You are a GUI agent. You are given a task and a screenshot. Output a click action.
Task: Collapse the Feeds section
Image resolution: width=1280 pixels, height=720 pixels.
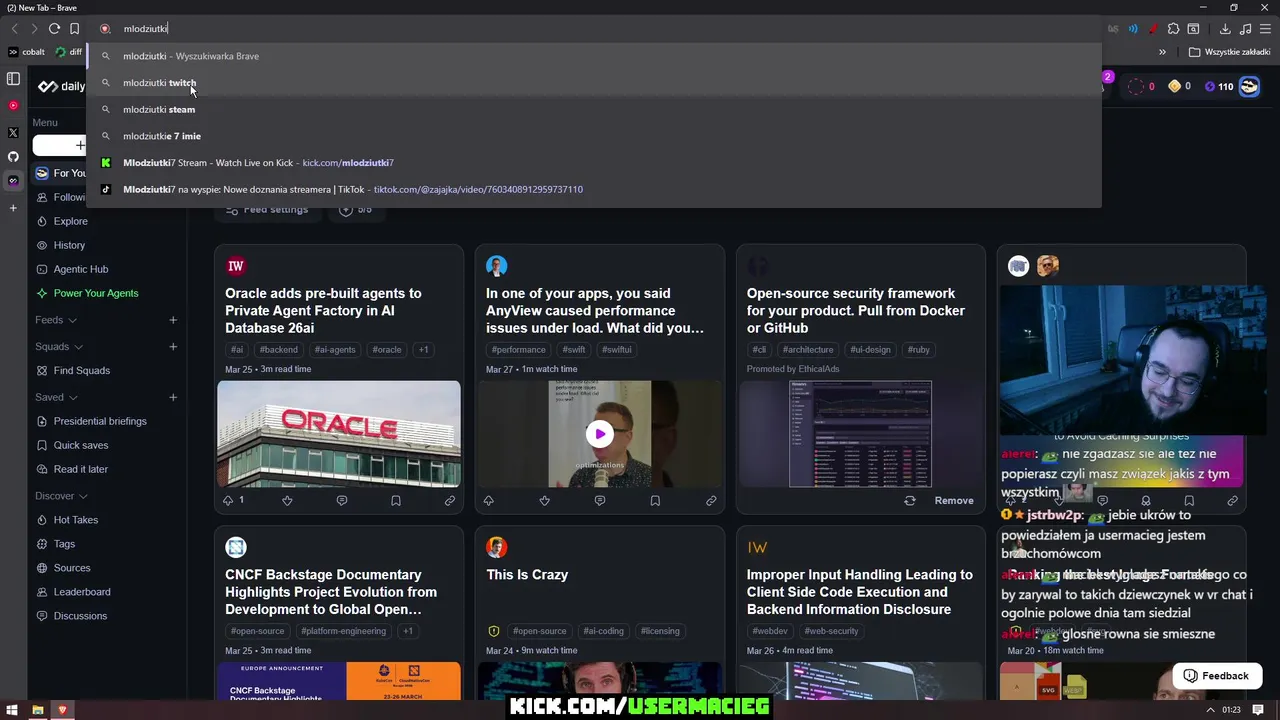56,320
